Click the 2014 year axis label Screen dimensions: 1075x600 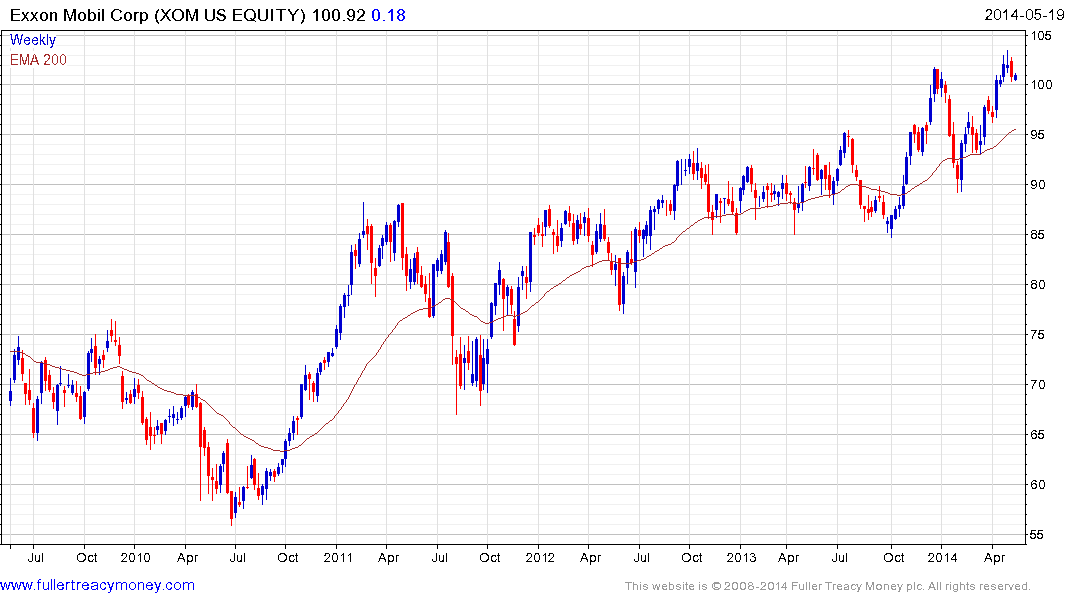[943, 557]
